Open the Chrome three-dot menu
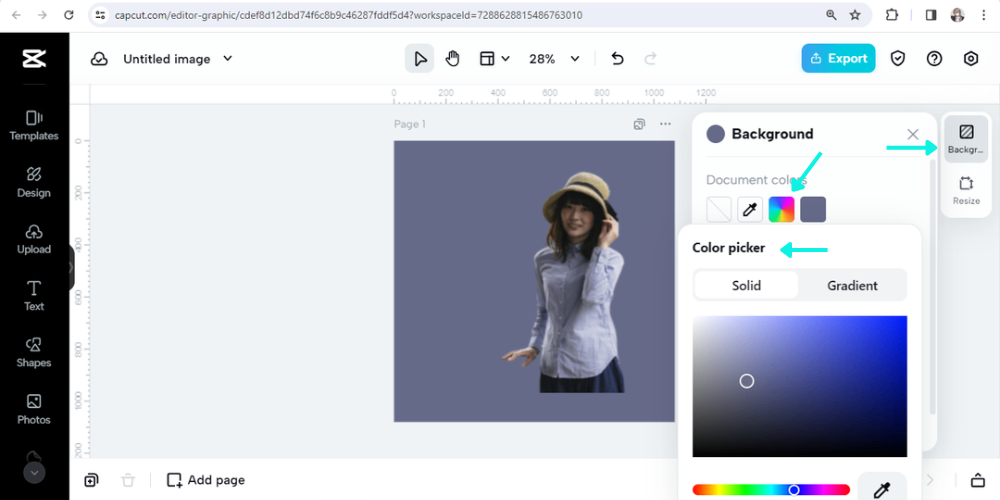1000x500 pixels. [x=984, y=15]
